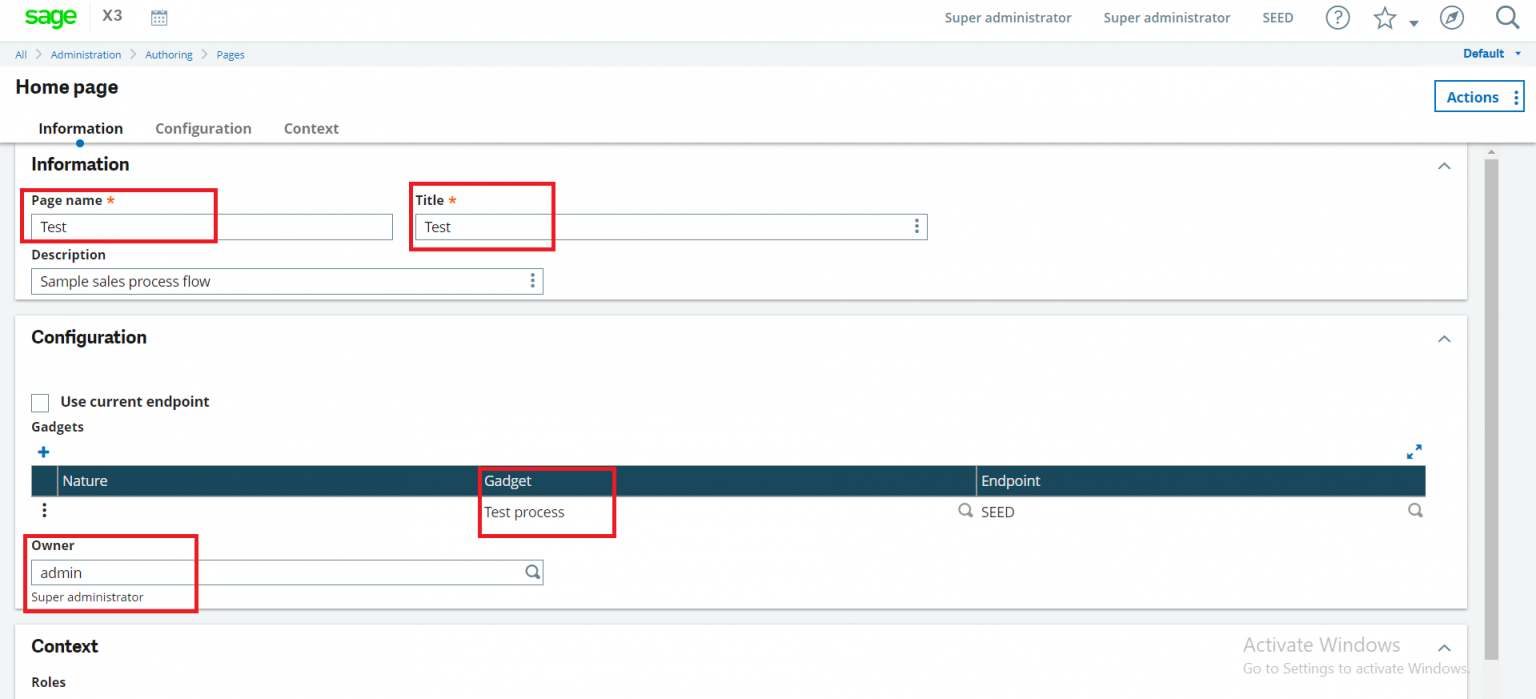Add a gadget row with the plus icon

click(43, 451)
